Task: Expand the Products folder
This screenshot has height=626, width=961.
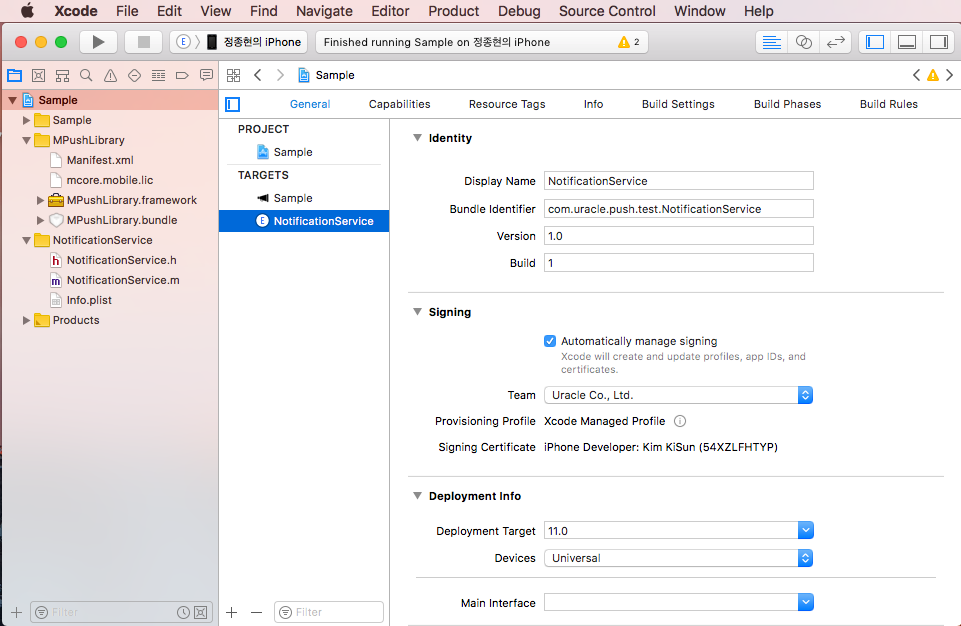Action: 26,320
